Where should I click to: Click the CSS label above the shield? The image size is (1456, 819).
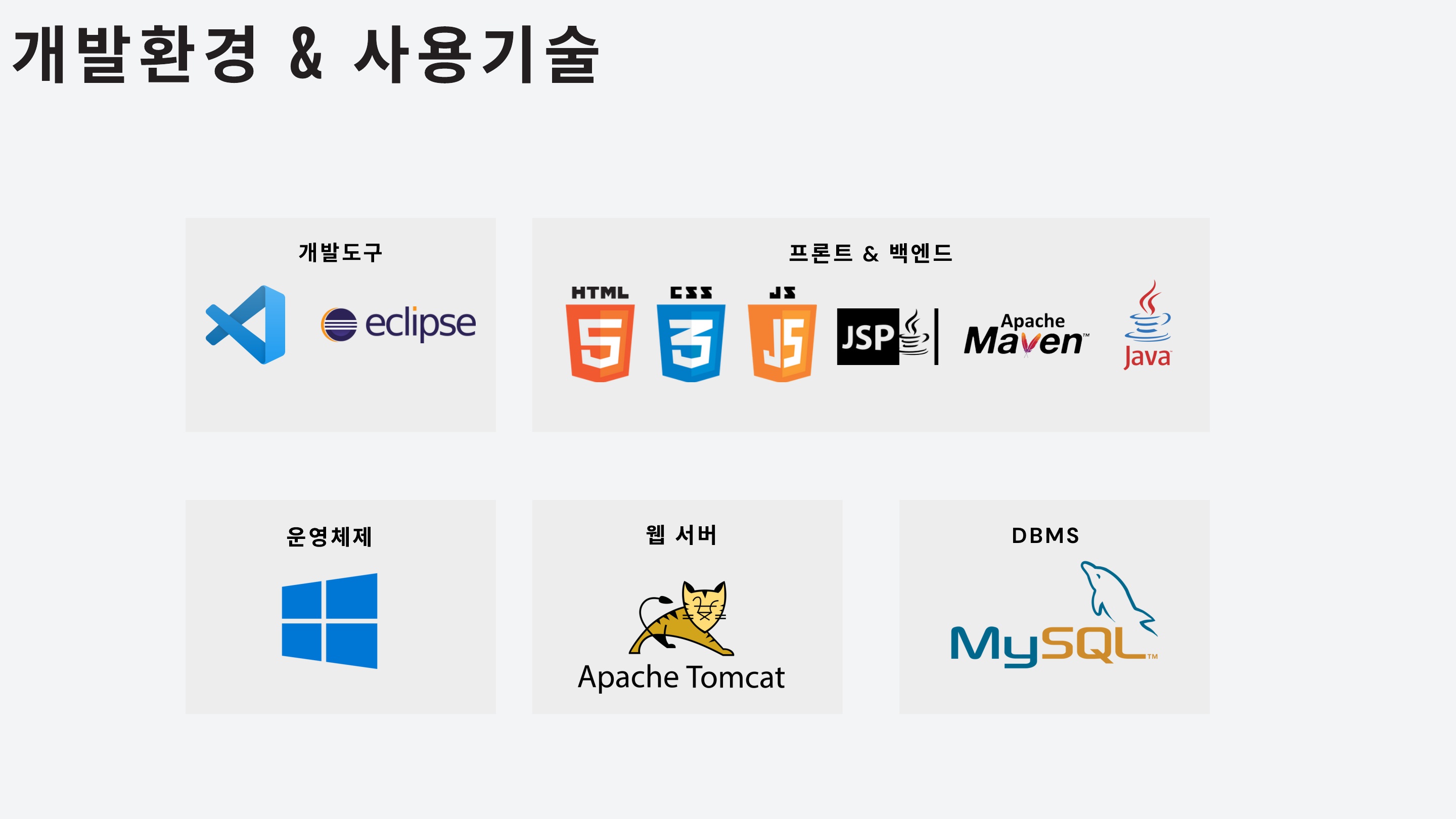(x=691, y=293)
